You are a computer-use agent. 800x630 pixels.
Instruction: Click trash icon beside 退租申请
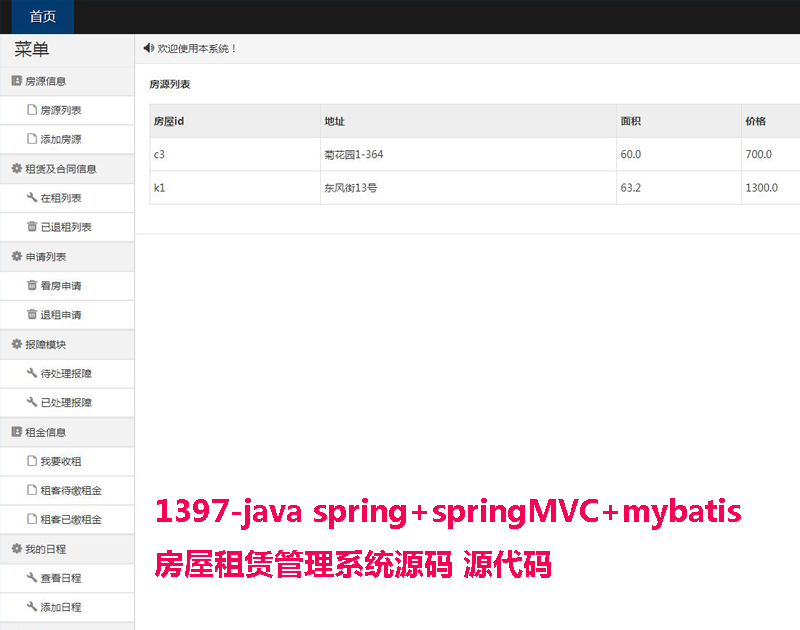pyautogui.click(x=32, y=314)
